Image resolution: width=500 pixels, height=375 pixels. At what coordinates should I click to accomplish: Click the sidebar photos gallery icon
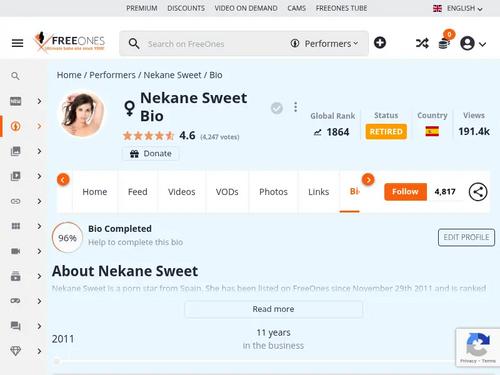15,151
